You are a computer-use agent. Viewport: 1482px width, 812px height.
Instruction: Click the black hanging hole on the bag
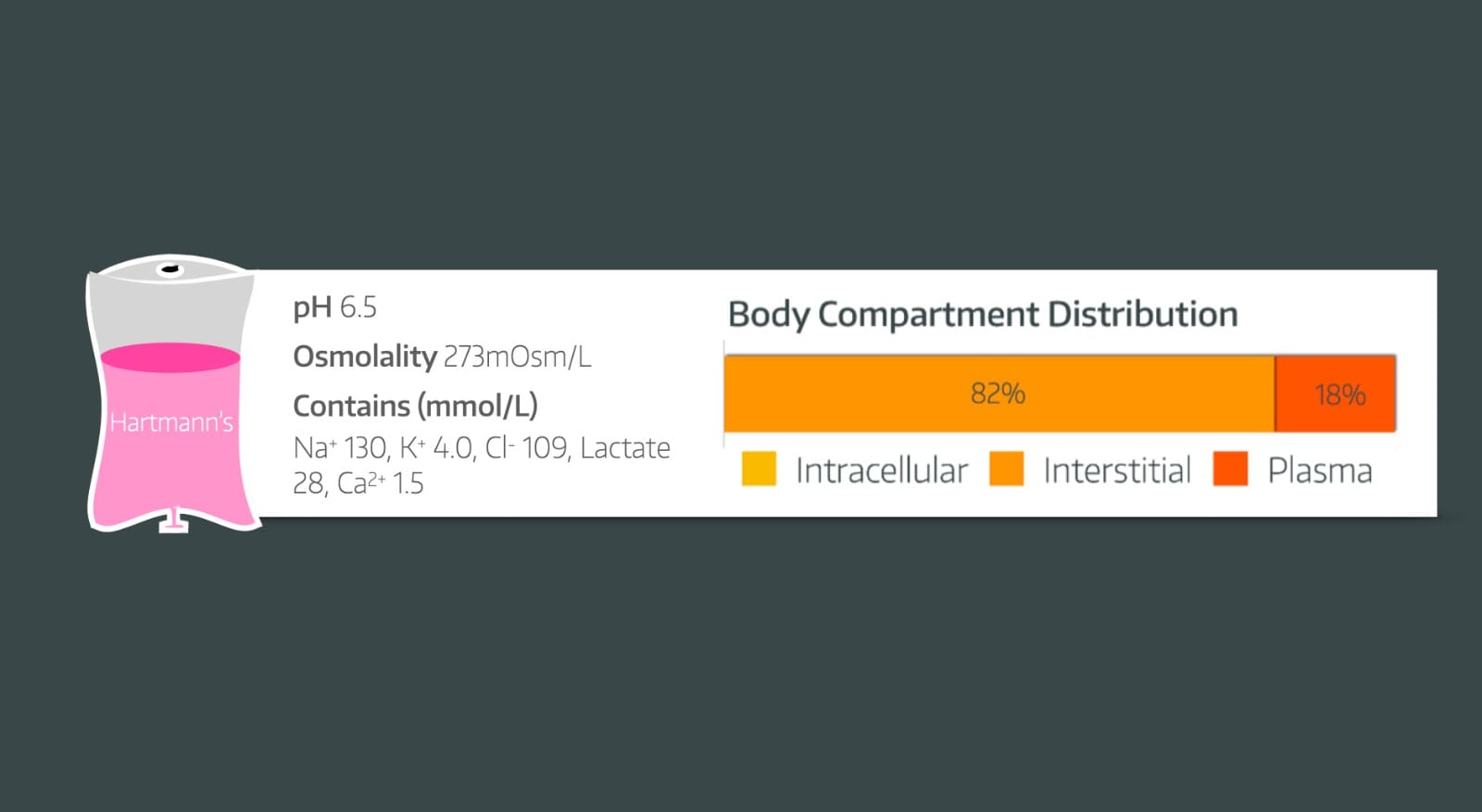pos(170,270)
